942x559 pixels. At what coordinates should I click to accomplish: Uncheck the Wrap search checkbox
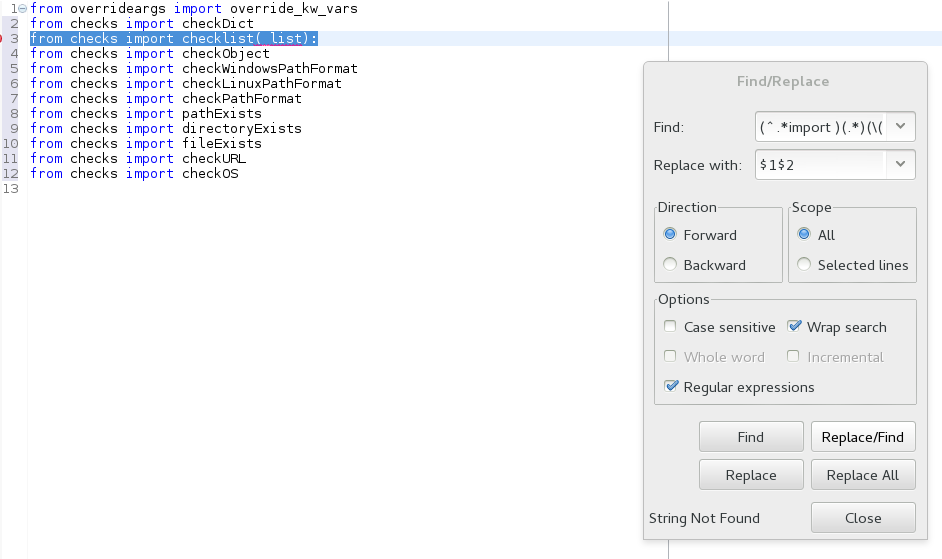coord(794,326)
